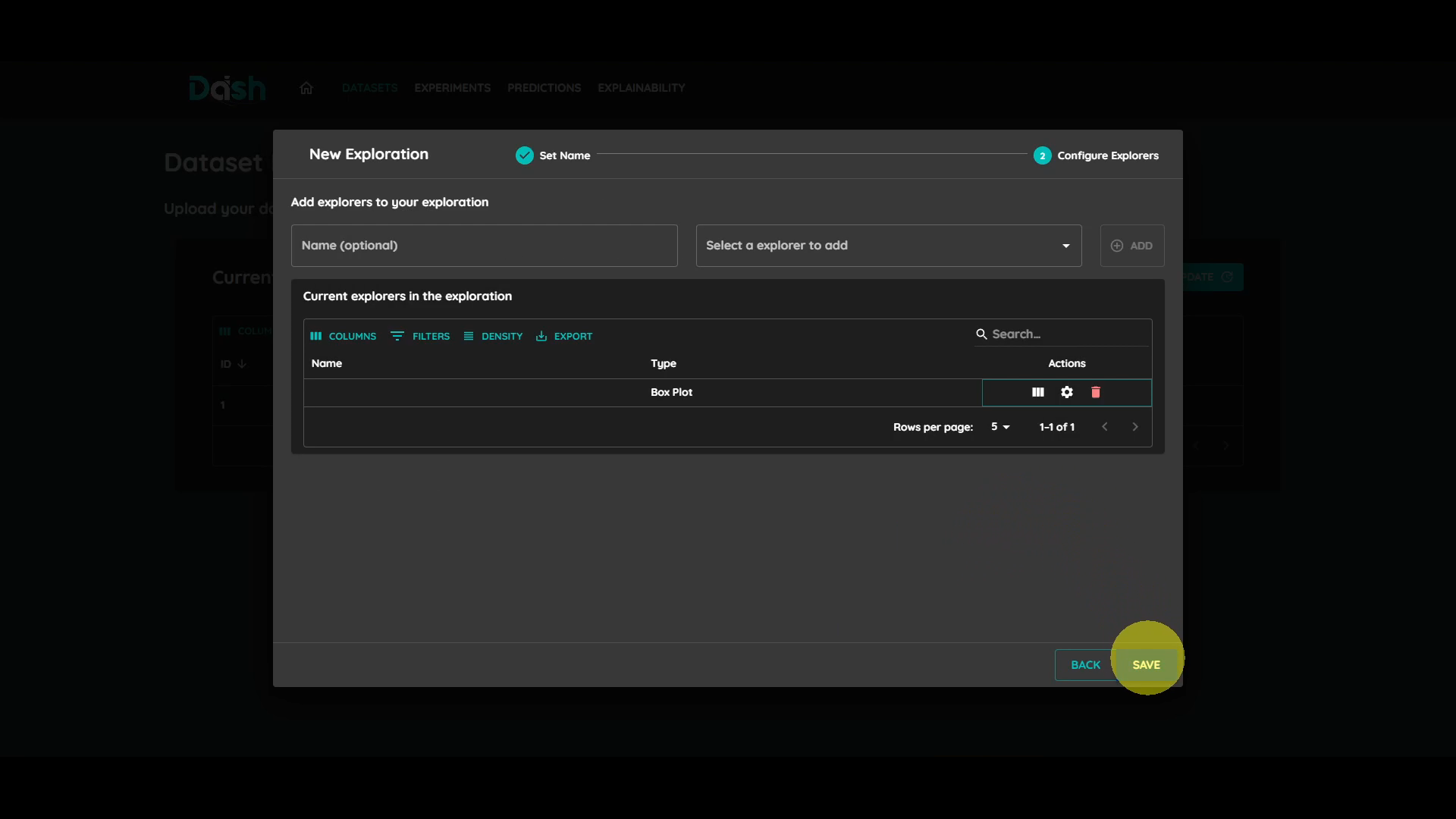Delete the Box Plot explorer with the trash icon
This screenshot has height=819, width=1456.
point(1096,392)
